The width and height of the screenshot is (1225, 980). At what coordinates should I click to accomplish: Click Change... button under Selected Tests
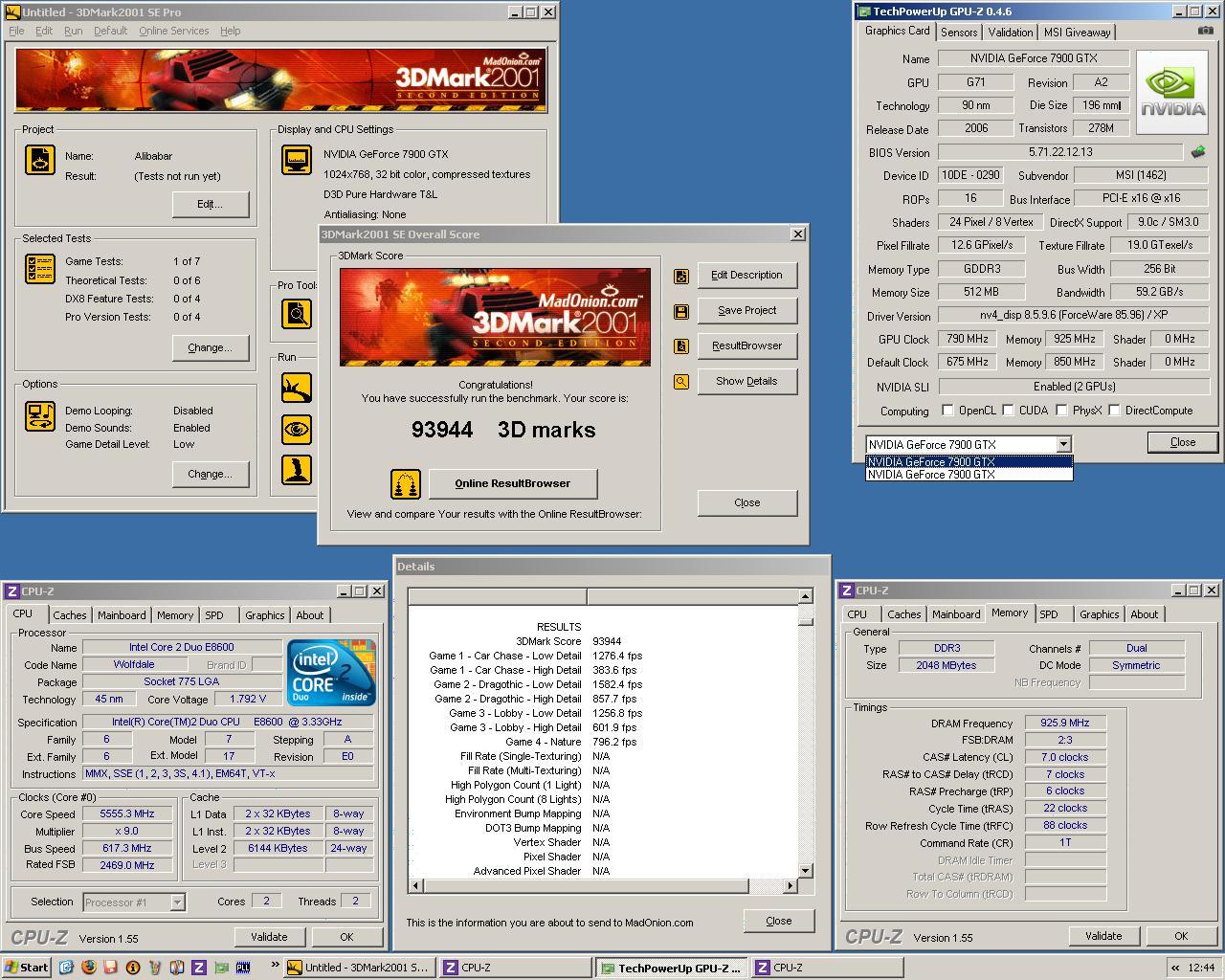point(211,347)
